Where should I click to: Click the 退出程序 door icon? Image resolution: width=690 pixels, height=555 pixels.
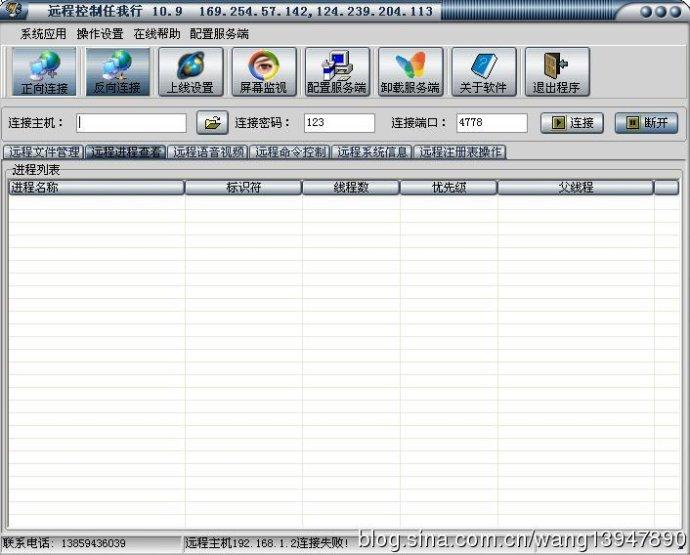click(x=556, y=72)
